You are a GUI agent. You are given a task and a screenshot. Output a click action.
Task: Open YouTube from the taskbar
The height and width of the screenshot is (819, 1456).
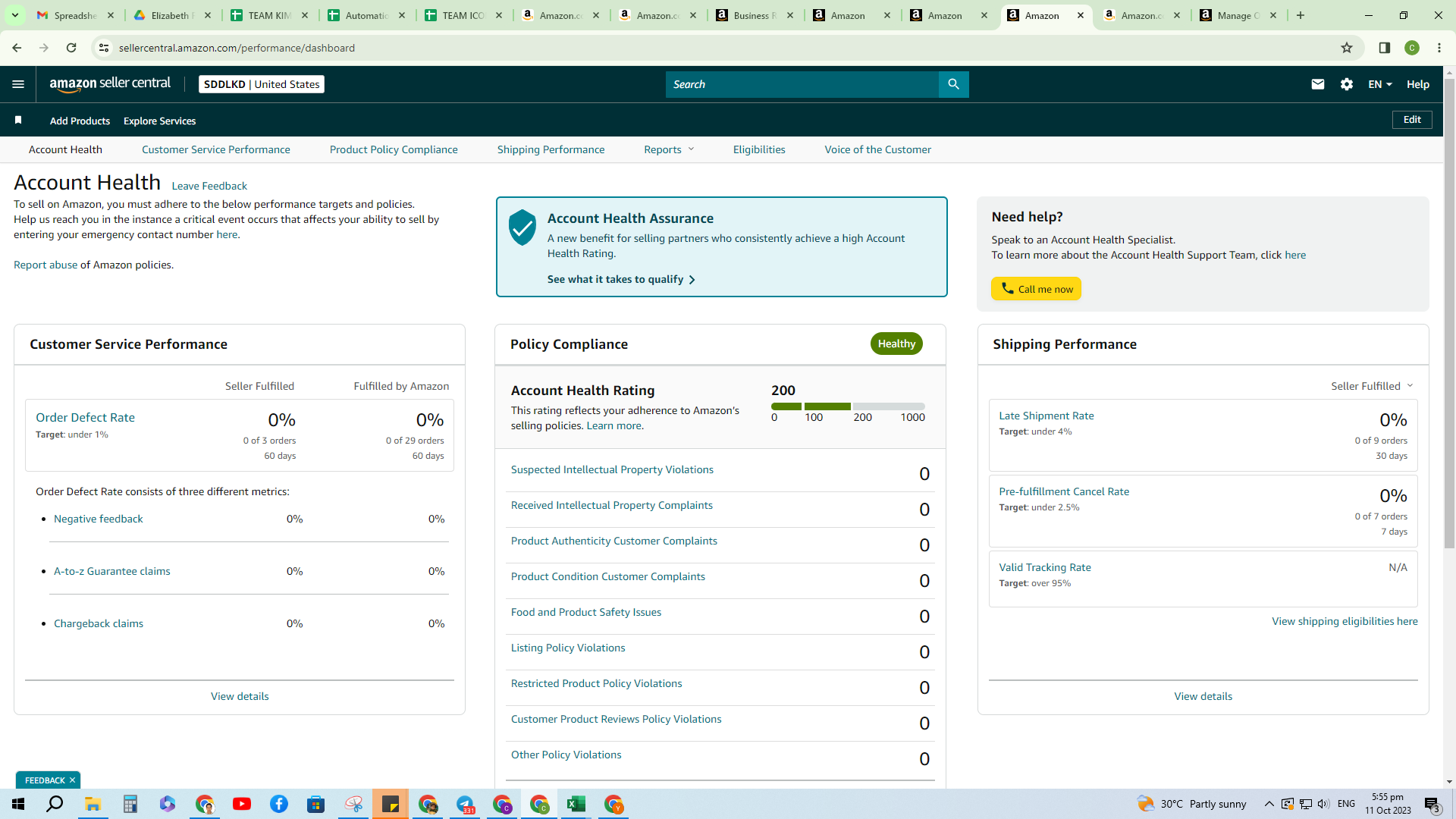(x=242, y=804)
